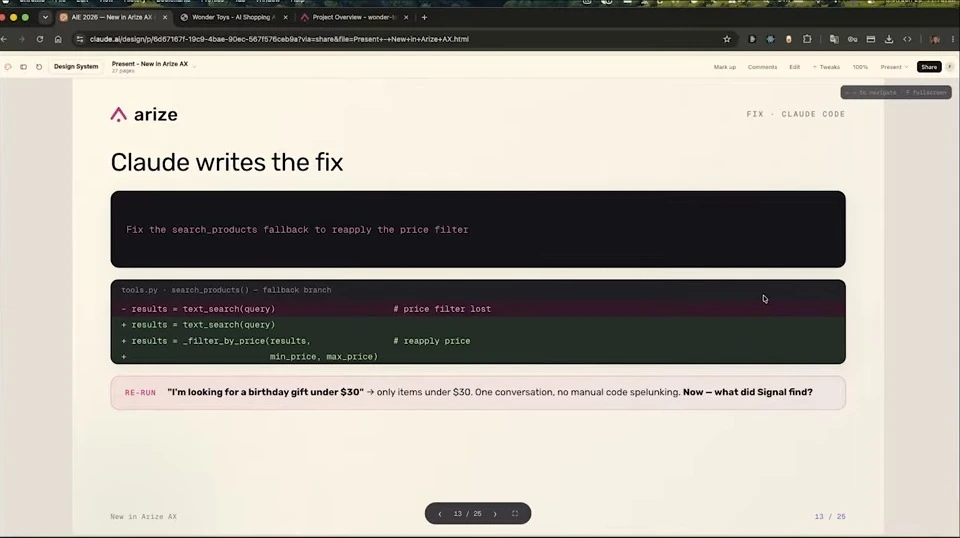Open the Comments panel

pyautogui.click(x=762, y=67)
